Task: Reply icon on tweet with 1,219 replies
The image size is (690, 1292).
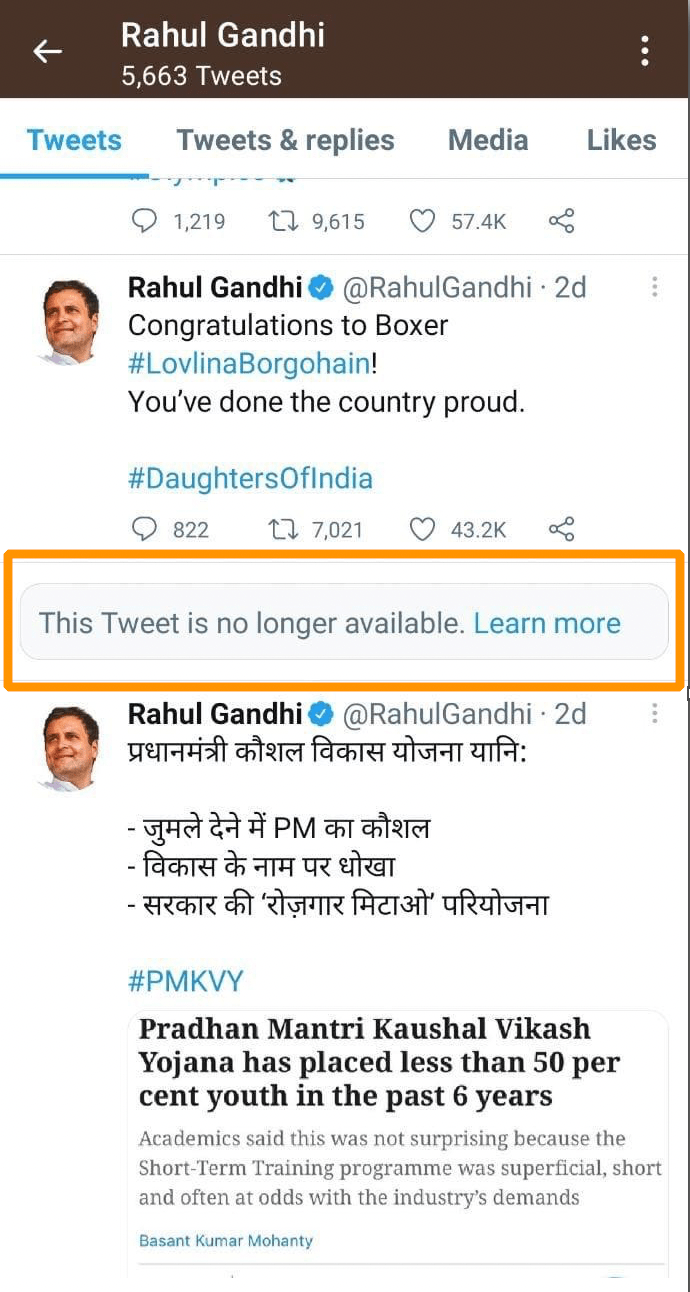Action: (145, 221)
